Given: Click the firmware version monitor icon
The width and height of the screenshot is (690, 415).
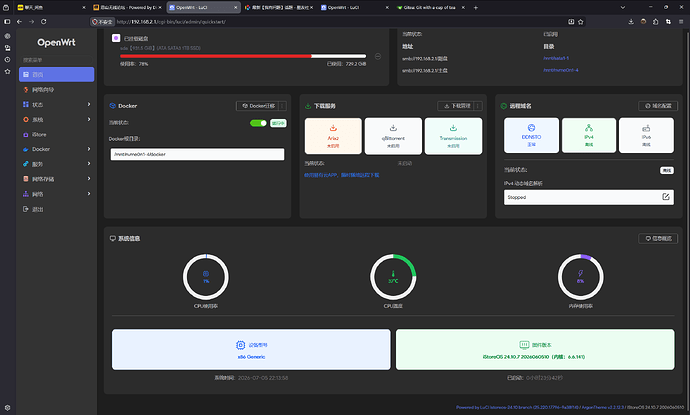Looking at the screenshot, I should point(524,345).
